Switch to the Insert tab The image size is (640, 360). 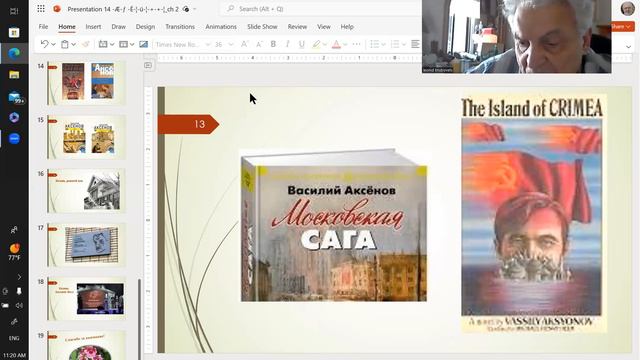(x=93, y=27)
